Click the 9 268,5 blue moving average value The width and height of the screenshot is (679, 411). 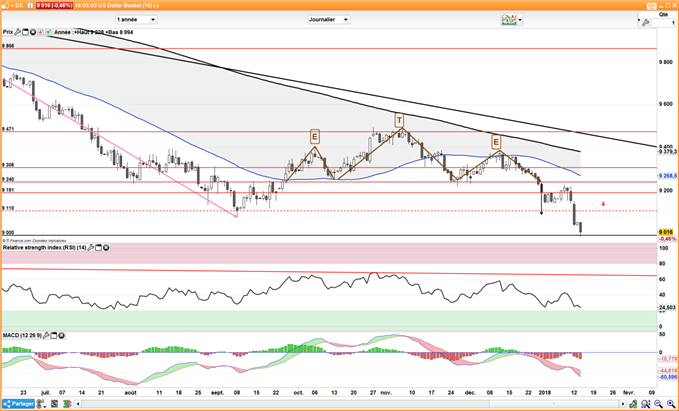click(x=667, y=176)
